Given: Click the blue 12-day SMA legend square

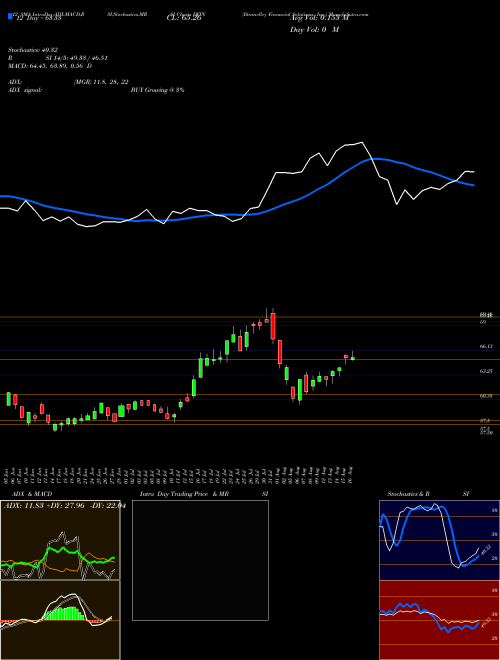Looking at the screenshot, I should [10, 16].
